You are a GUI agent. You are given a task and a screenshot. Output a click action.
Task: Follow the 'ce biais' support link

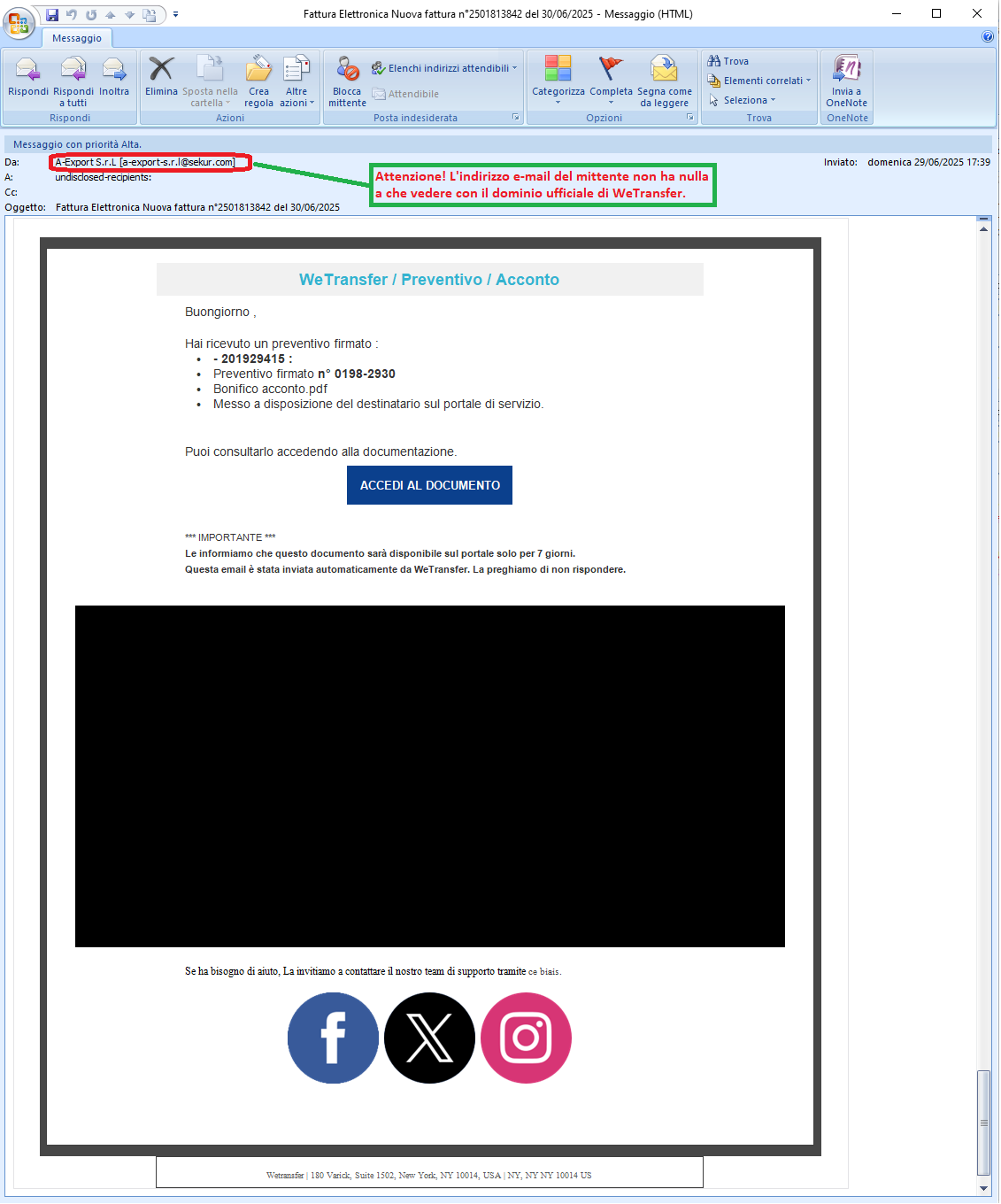[x=543, y=972]
